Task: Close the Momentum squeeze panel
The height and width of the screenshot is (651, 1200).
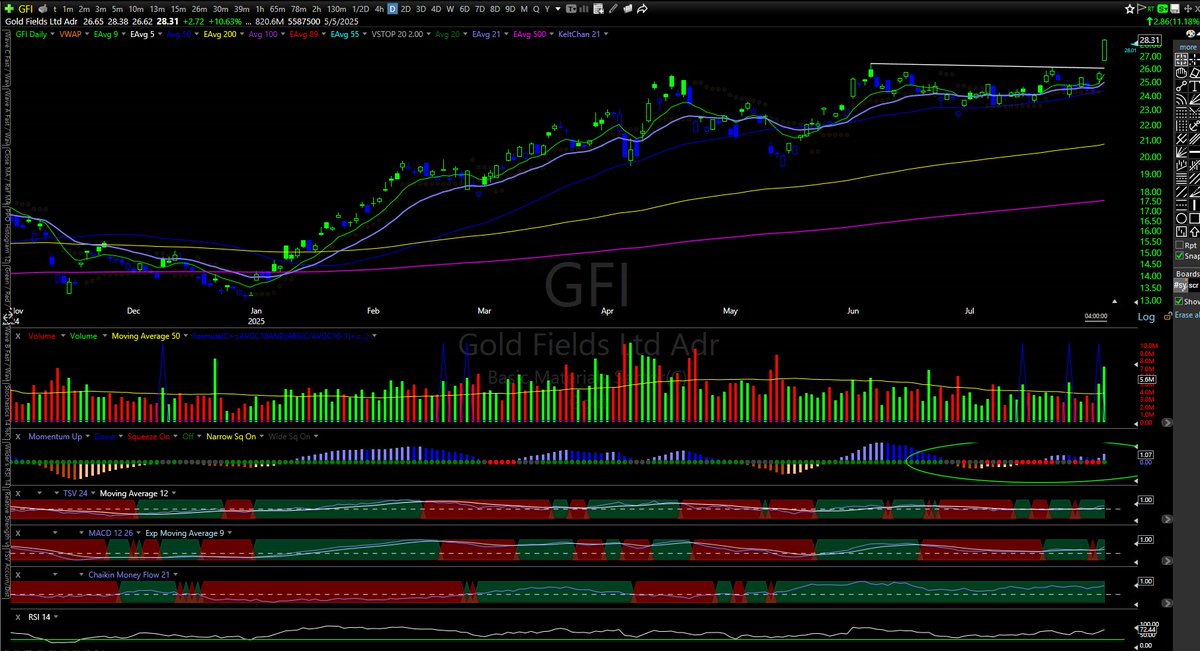Action: tap(18, 436)
